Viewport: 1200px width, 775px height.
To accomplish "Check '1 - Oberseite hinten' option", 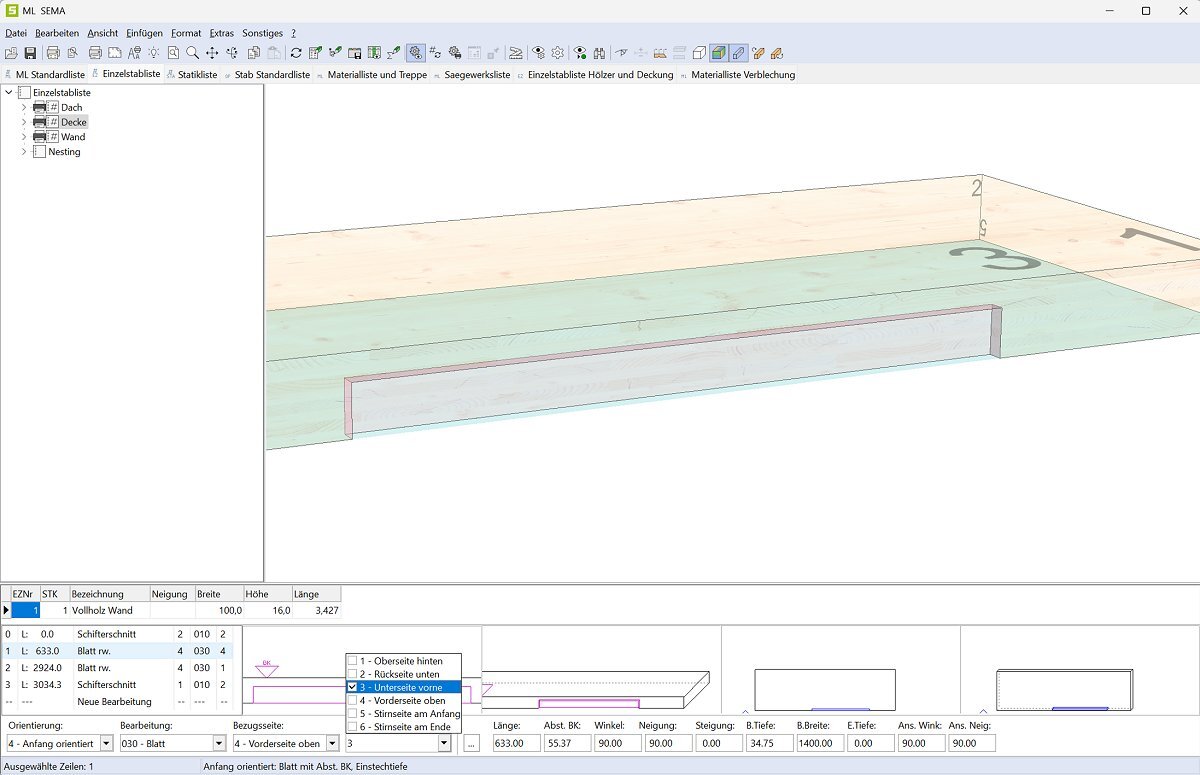I will 353,661.
